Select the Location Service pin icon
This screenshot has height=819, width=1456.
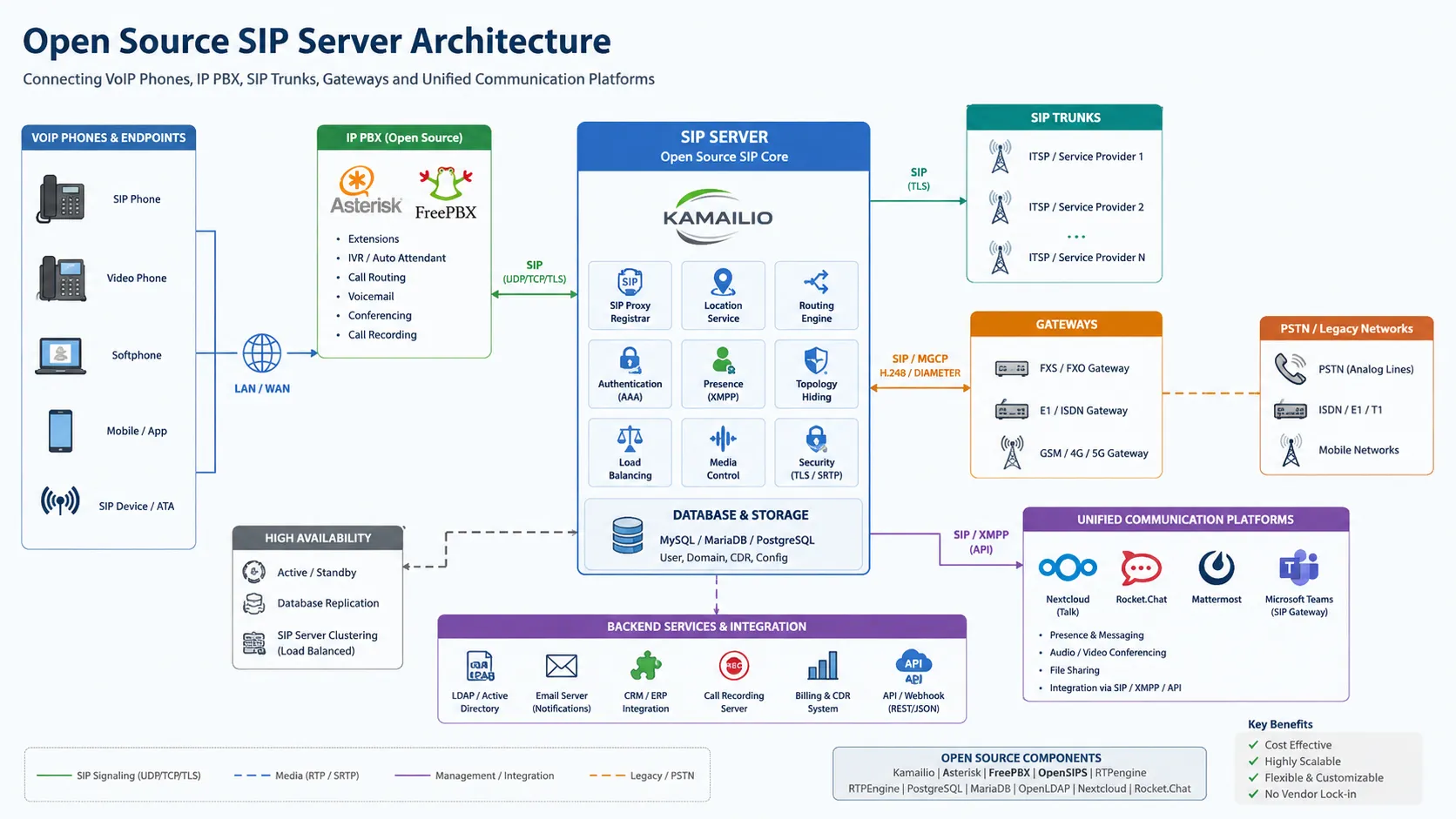[723, 282]
